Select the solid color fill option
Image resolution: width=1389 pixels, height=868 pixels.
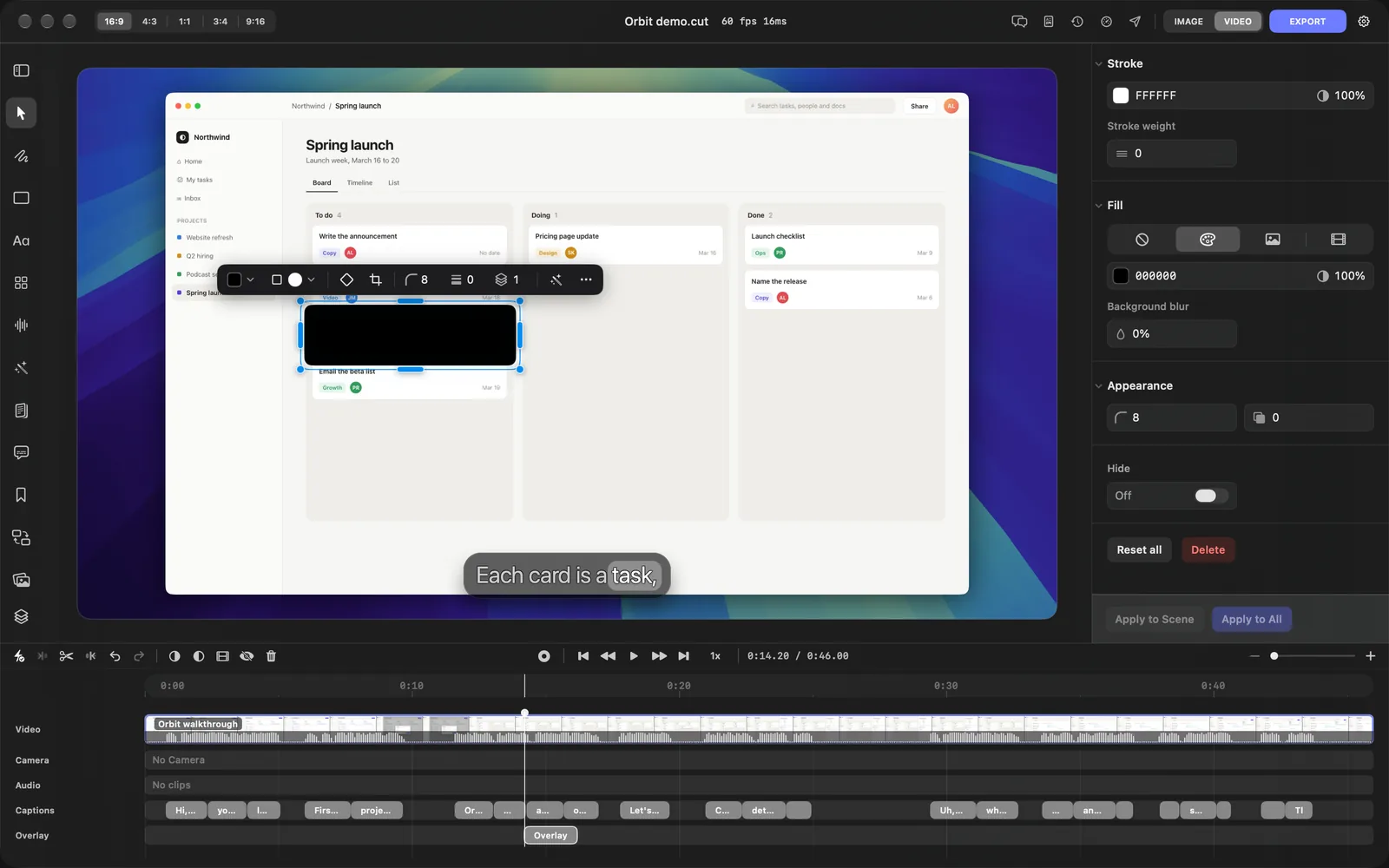(1208, 240)
